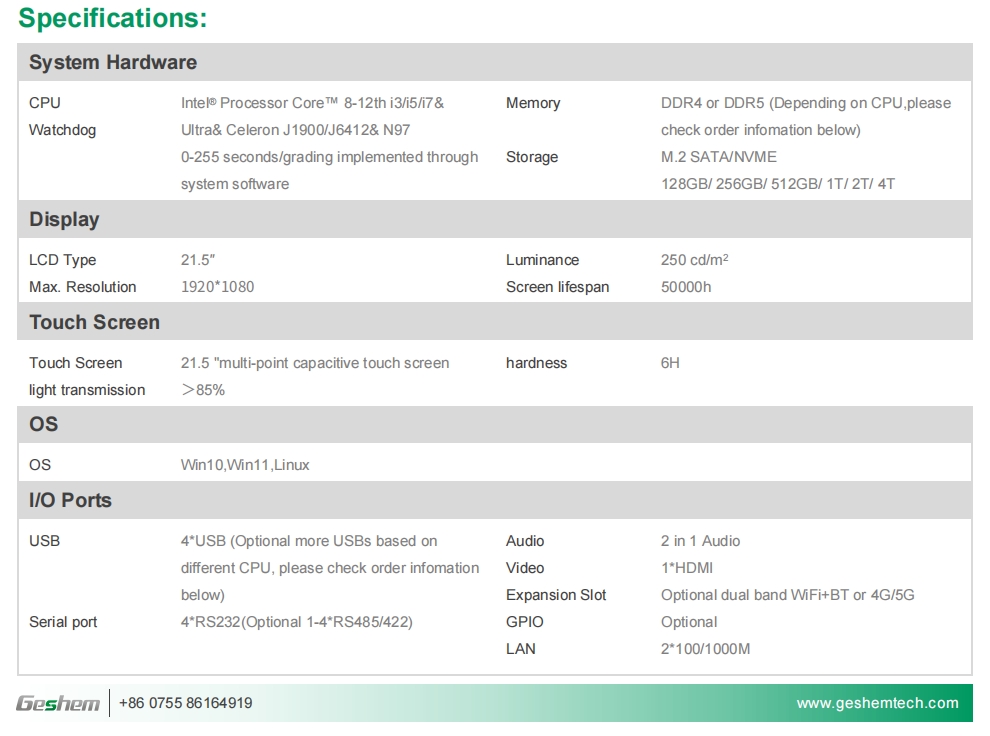Viewport: 990px width, 736px height.
Task: Select the System Hardware section header
Action: pos(113,62)
